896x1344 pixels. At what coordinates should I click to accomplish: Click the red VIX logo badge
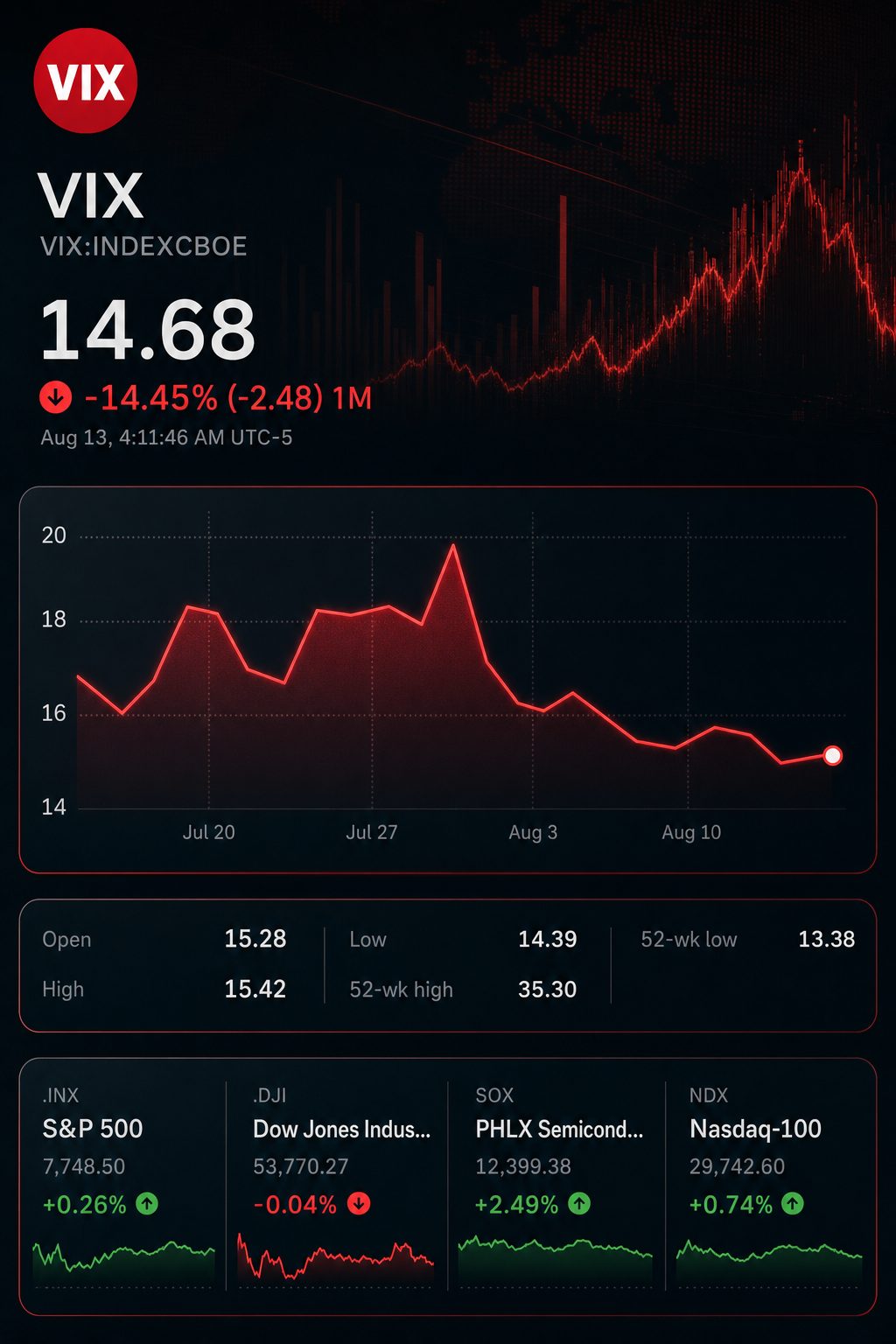tap(85, 80)
